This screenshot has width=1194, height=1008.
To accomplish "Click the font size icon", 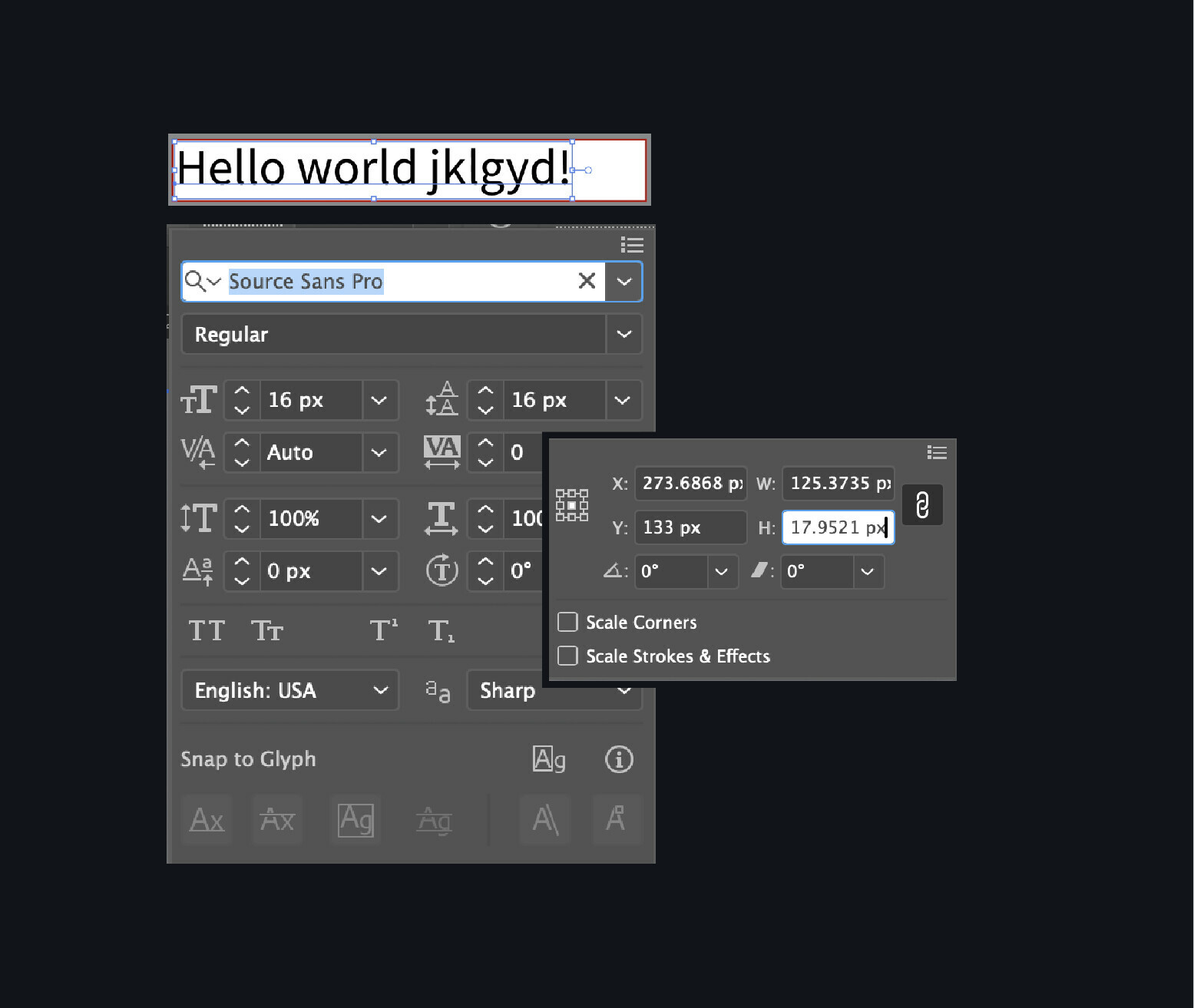I will 199,400.
